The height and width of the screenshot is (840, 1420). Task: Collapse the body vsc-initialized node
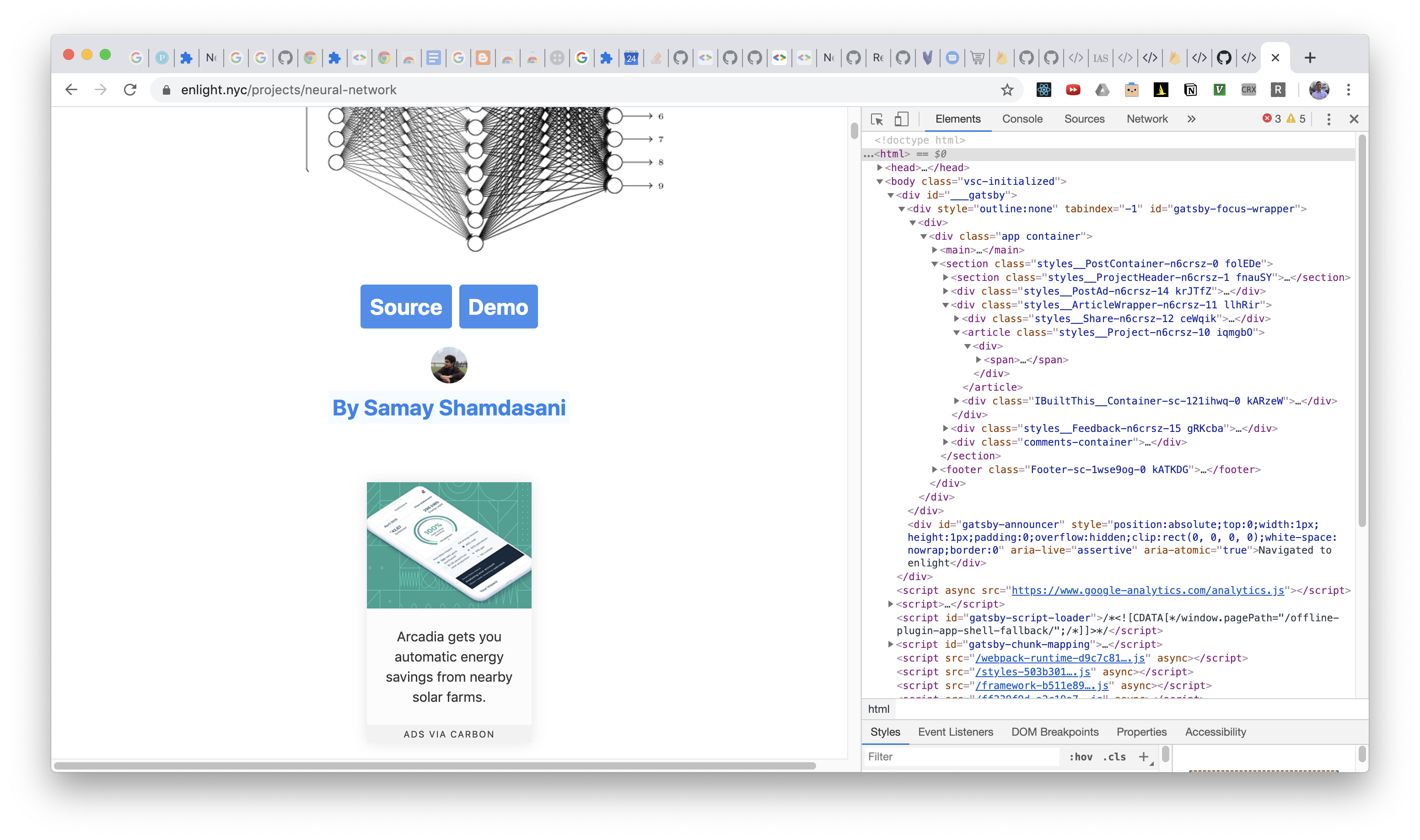(x=880, y=182)
